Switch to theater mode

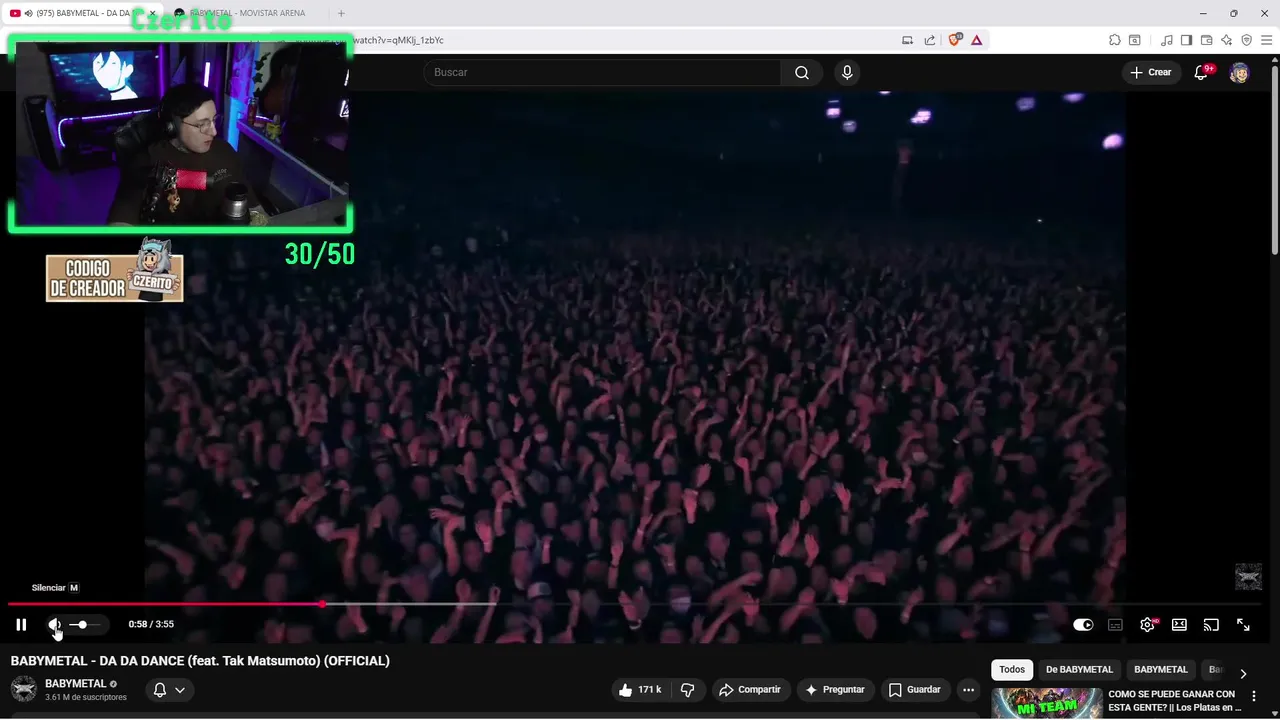coord(1179,625)
